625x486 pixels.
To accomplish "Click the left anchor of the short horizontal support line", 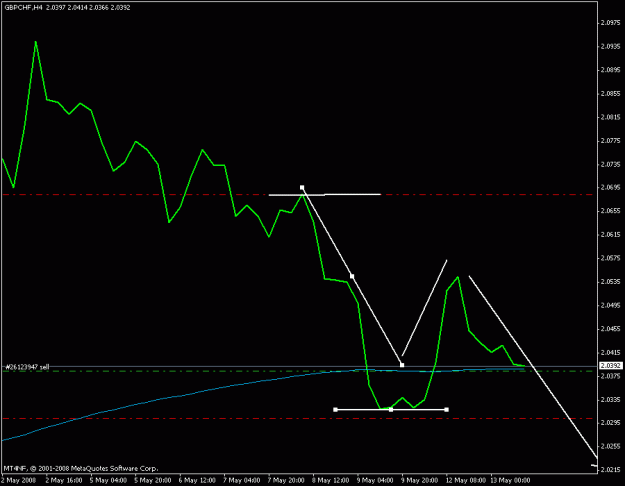I will pyautogui.click(x=335, y=409).
